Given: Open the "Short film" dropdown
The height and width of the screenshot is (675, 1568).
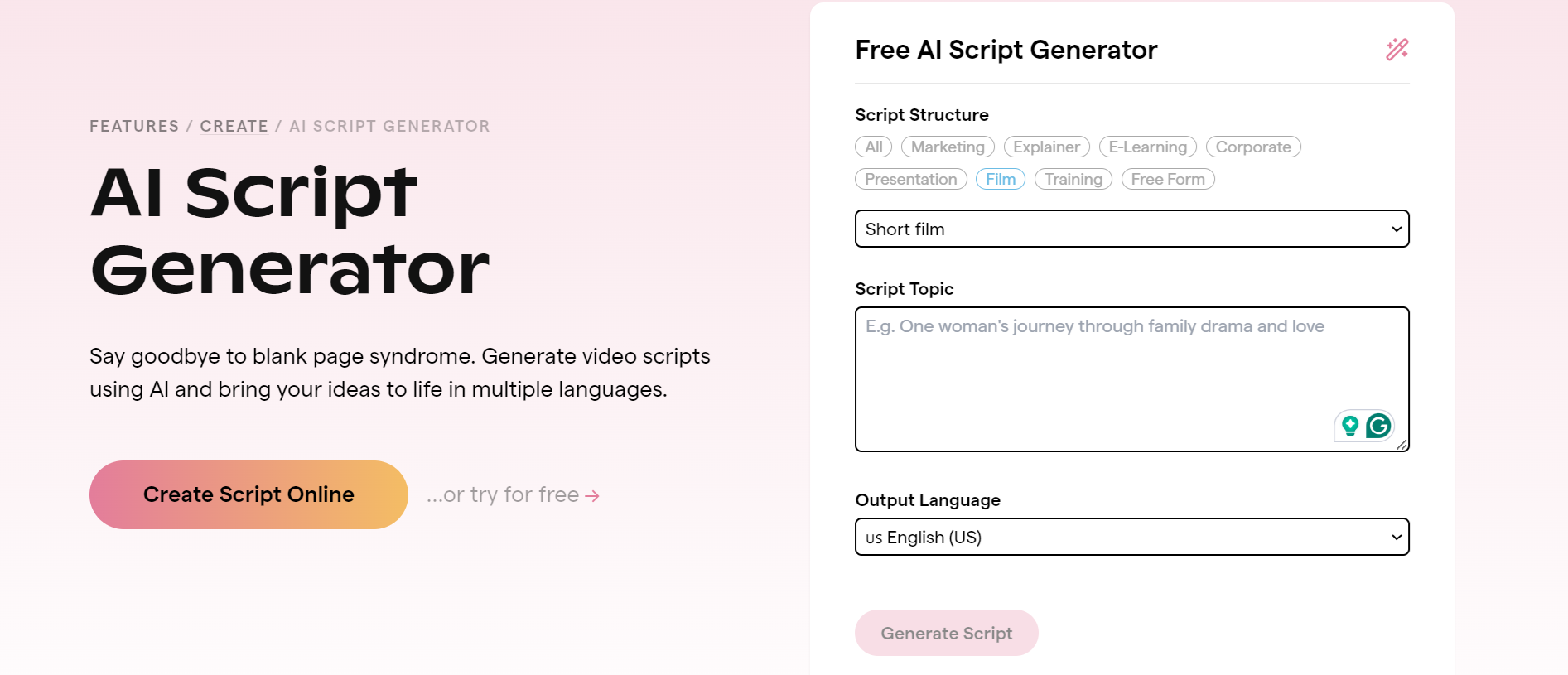Looking at the screenshot, I should (x=1131, y=229).
